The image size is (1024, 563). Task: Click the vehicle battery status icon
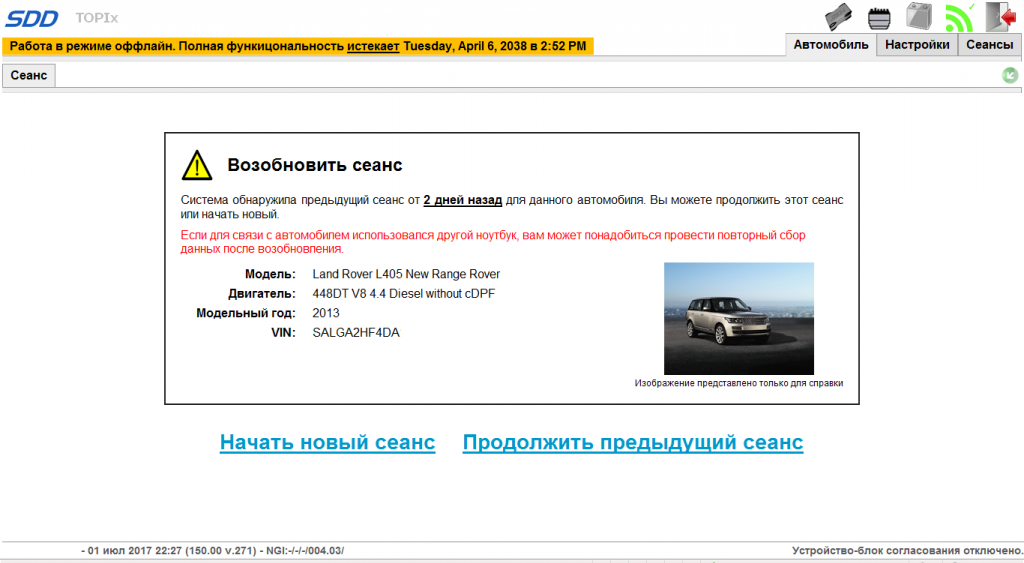919,16
